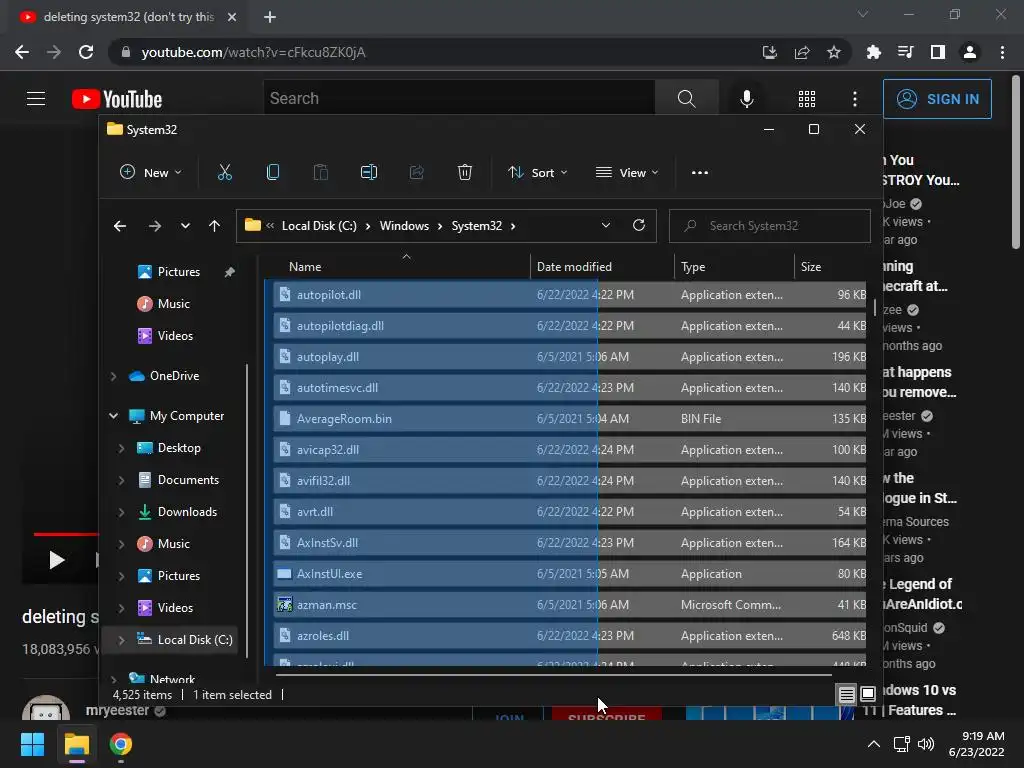Reload the Chrome page
This screenshot has height=768, width=1024.
(x=86, y=52)
